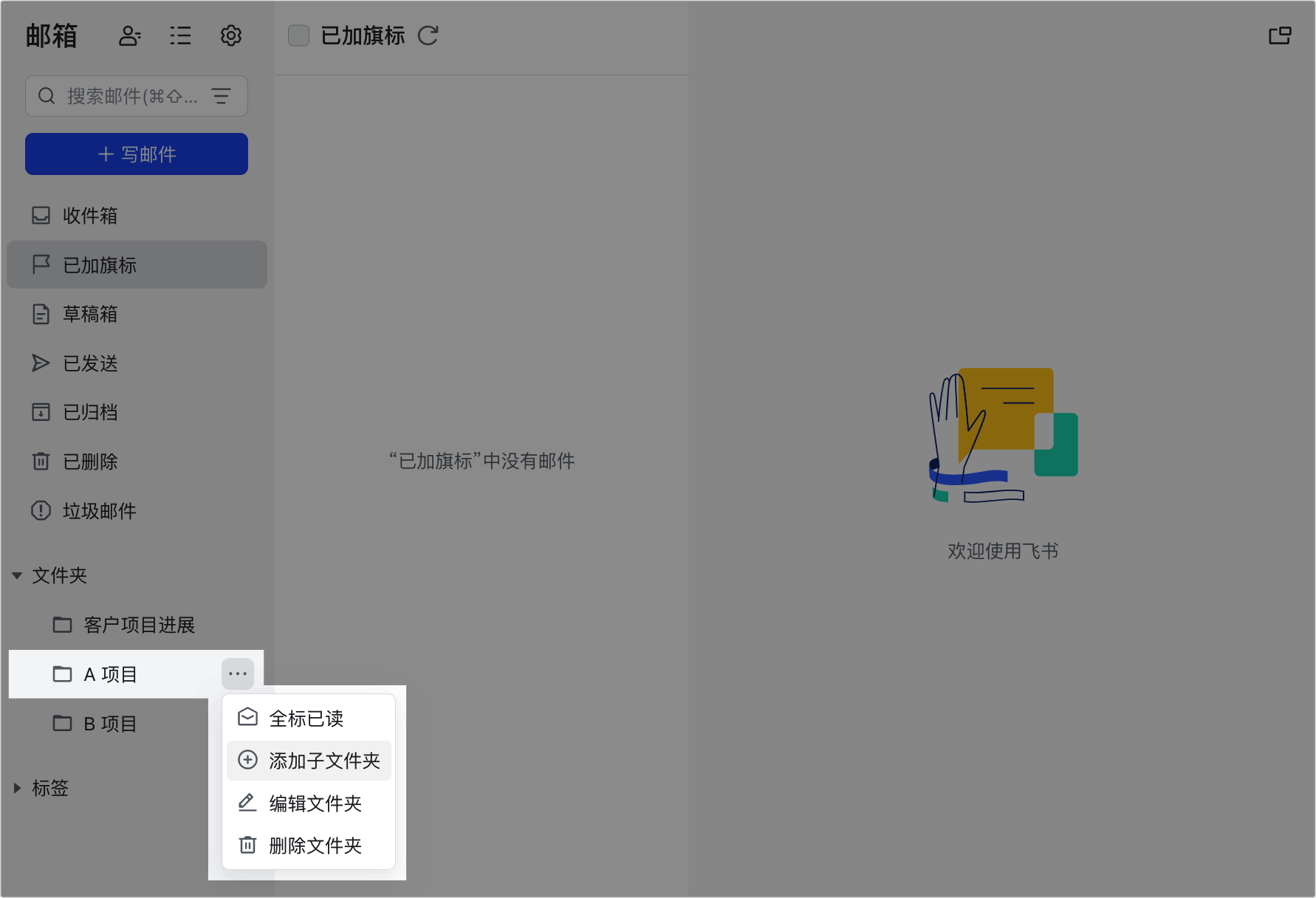Open the contacts icon at top

tap(130, 35)
